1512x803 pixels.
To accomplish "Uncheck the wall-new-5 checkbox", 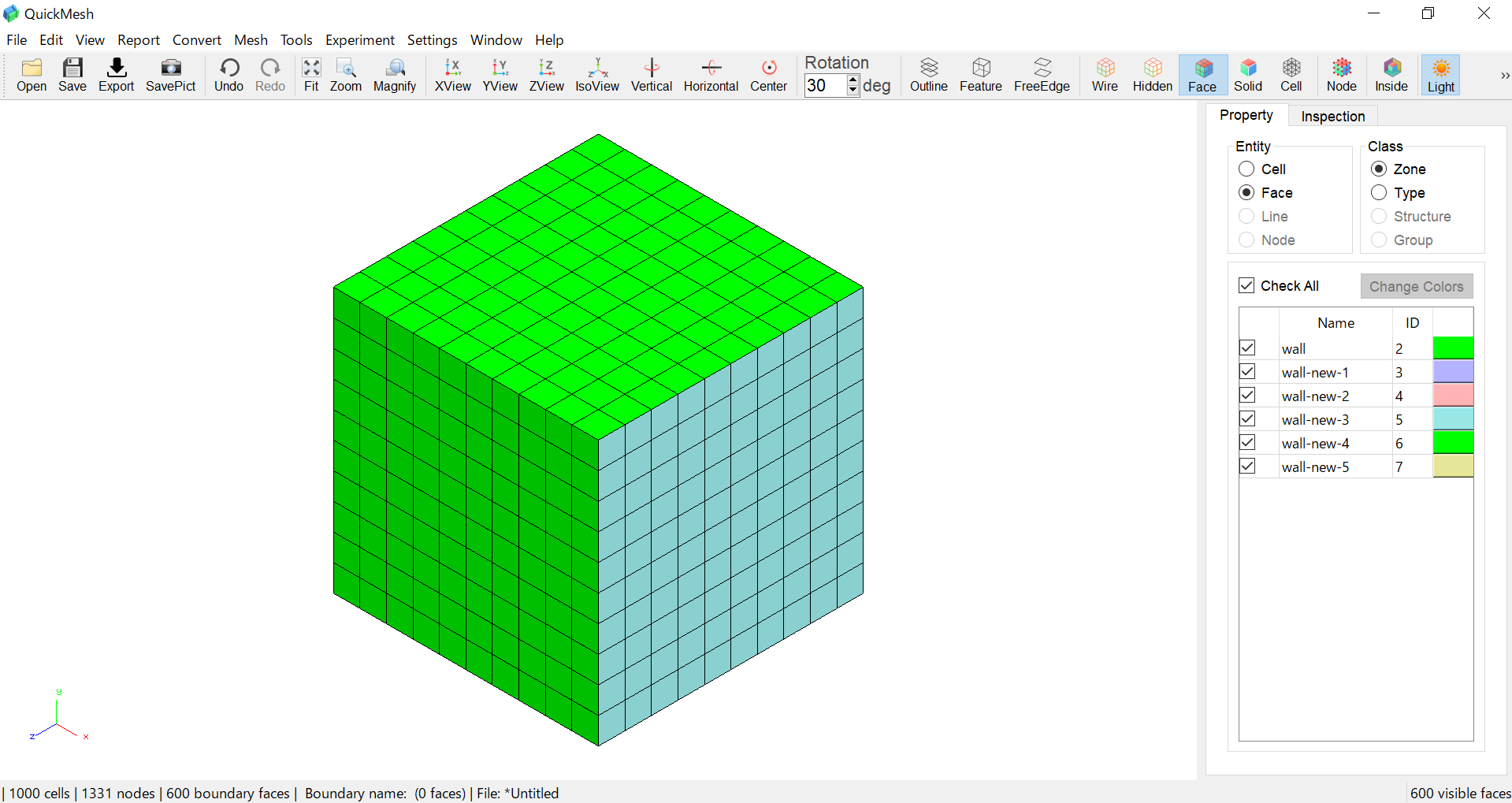I will pyautogui.click(x=1247, y=466).
